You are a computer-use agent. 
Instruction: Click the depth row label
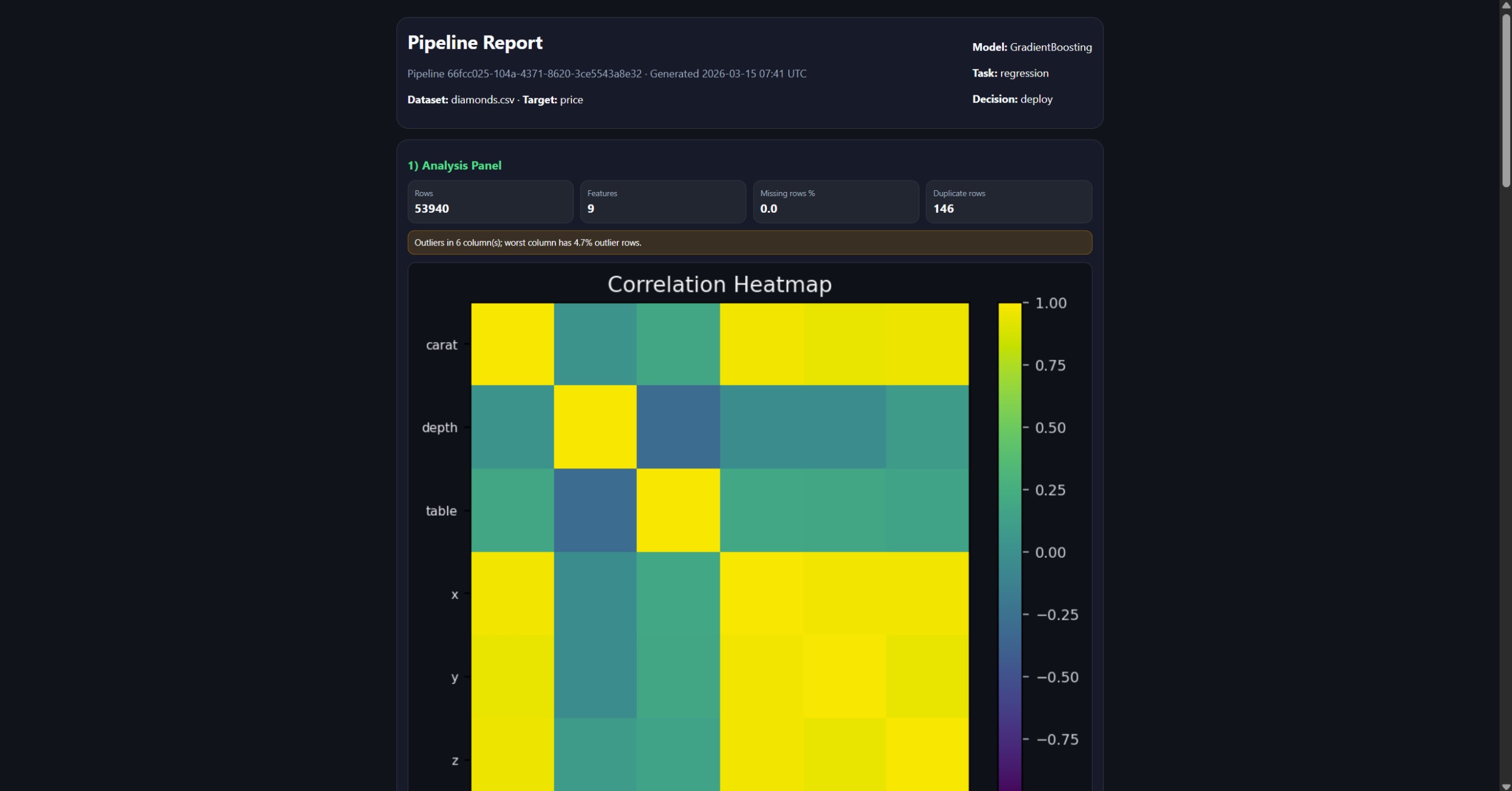[x=439, y=428]
